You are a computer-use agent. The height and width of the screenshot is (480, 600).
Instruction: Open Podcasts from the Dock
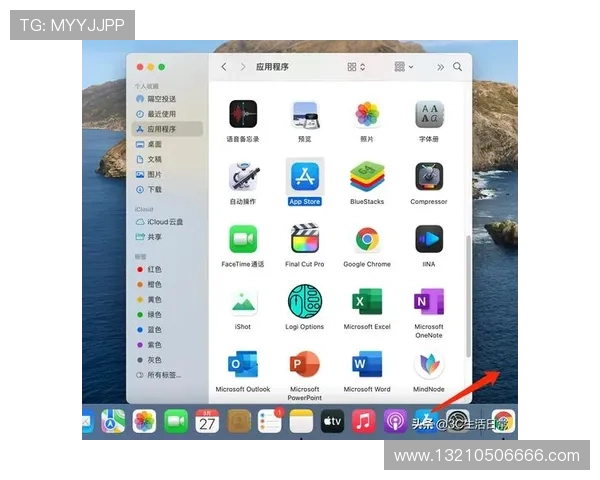click(x=395, y=421)
